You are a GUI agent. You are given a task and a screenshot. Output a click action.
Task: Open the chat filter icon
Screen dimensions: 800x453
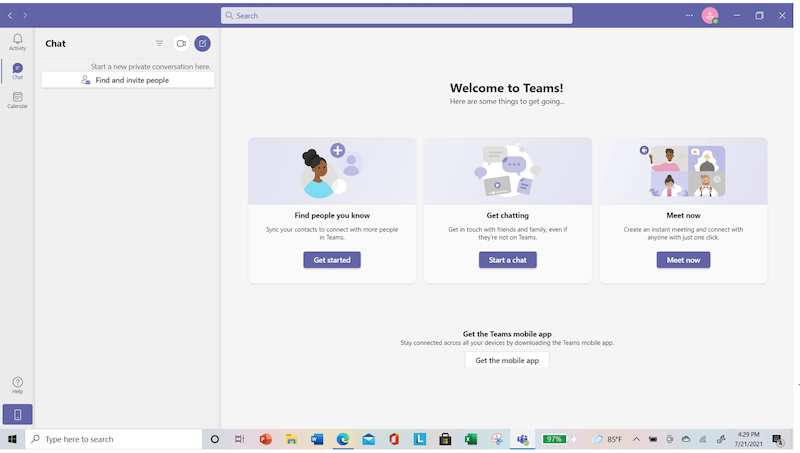[x=160, y=43]
